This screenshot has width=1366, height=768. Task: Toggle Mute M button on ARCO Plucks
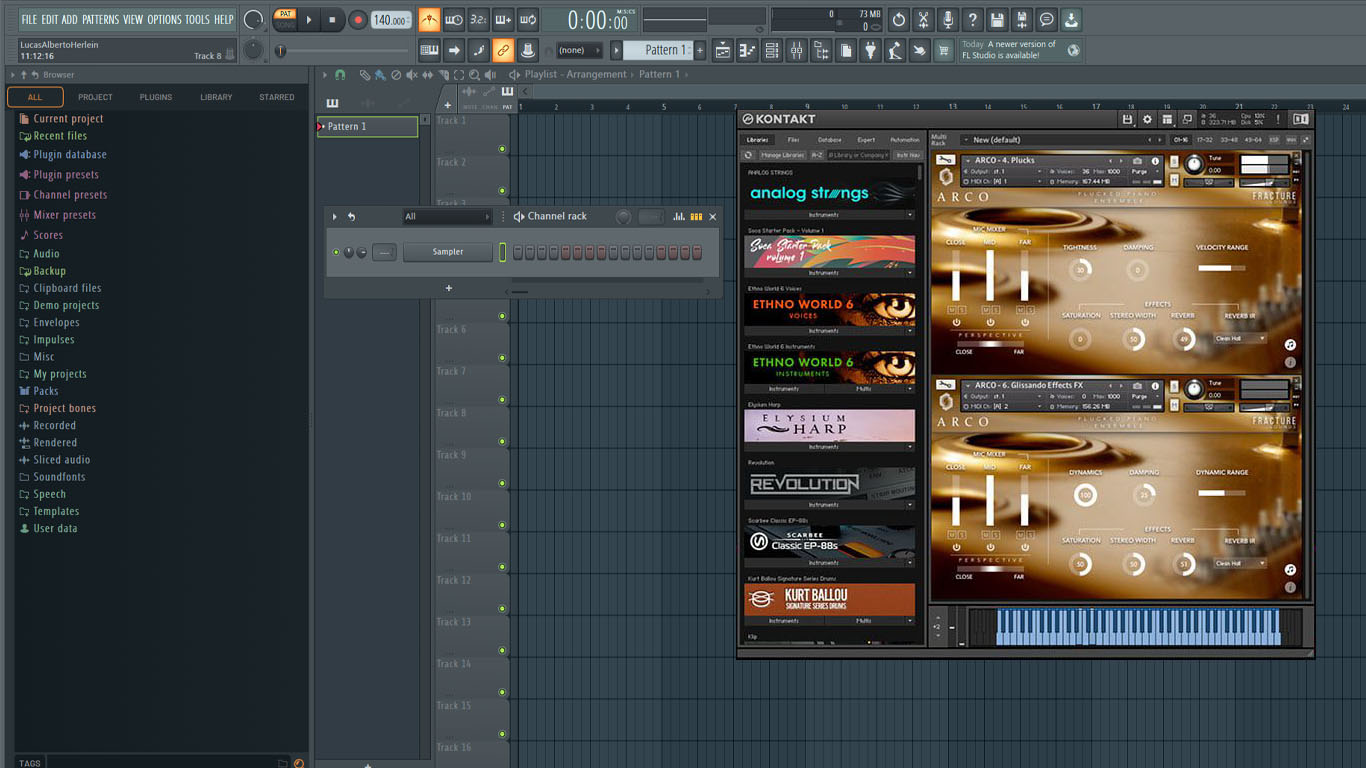[x=1172, y=181]
